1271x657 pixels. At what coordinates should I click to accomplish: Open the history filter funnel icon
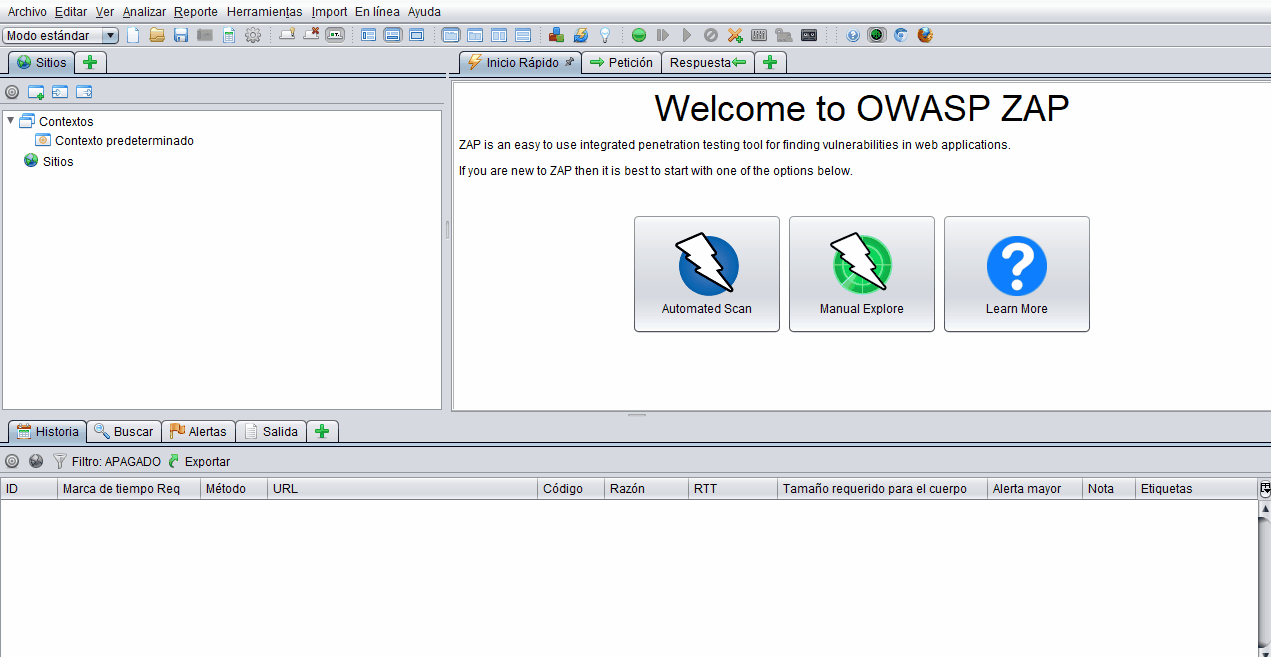click(59, 461)
